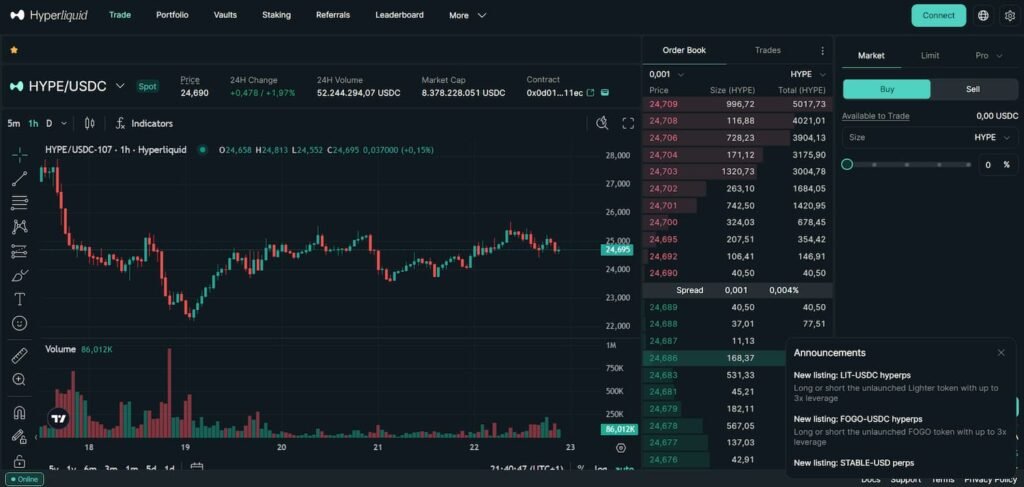
Task: Expand the HYPE/USDC pair selector
Action: pyautogui.click(x=120, y=87)
